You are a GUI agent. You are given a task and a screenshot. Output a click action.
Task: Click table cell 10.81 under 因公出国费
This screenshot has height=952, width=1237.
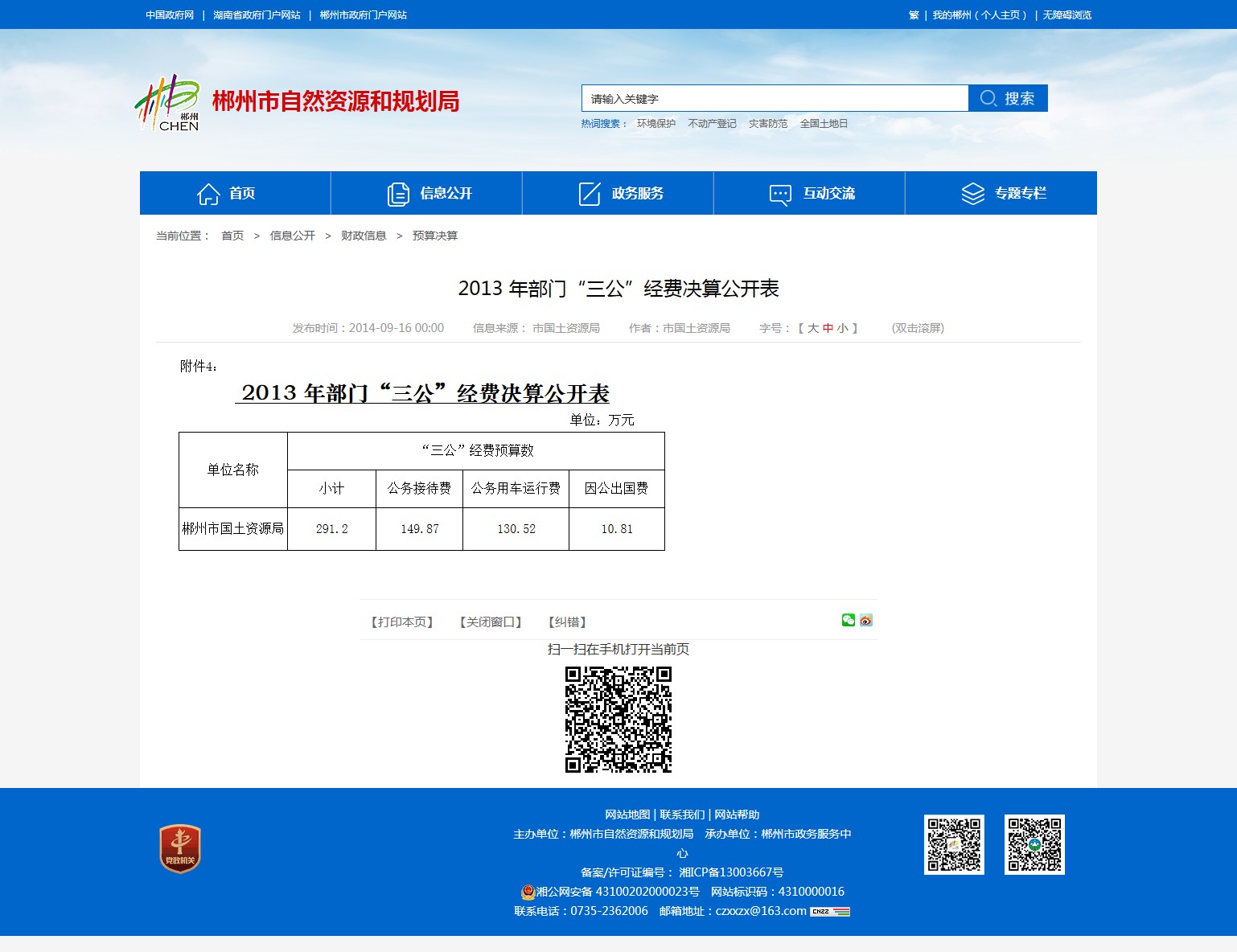click(617, 529)
